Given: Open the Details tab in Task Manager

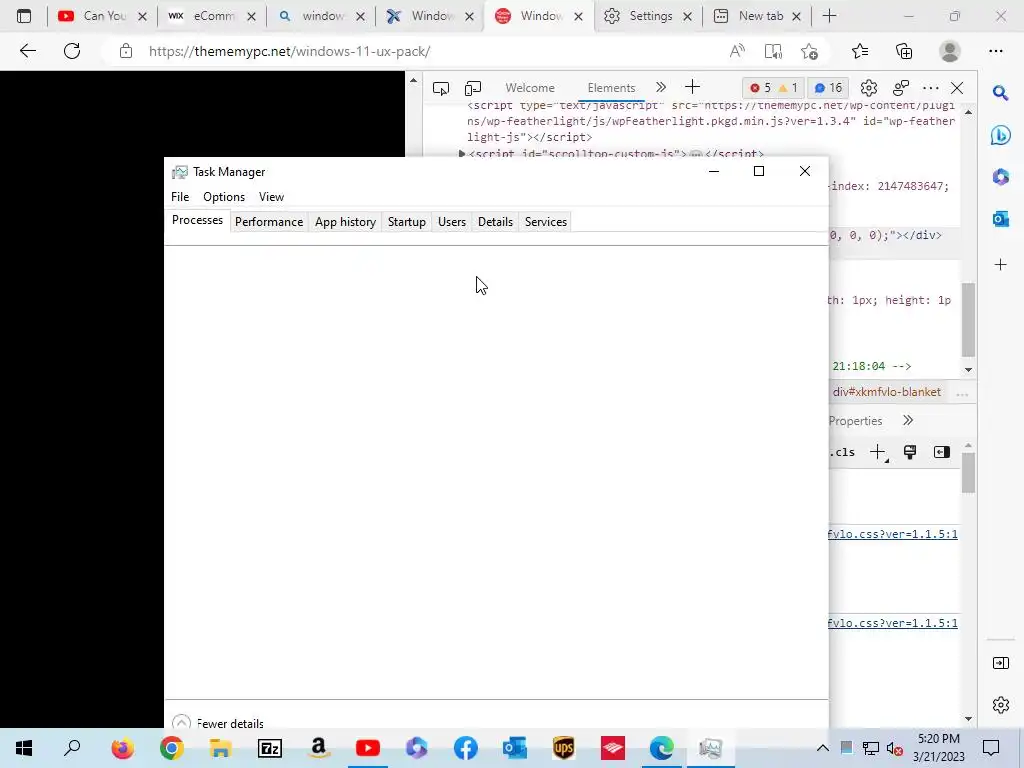Looking at the screenshot, I should tap(495, 222).
